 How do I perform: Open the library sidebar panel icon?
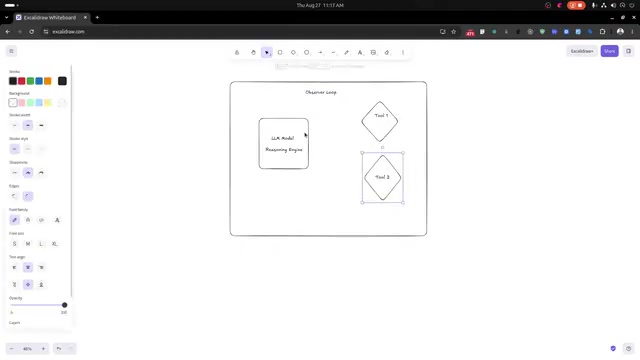click(629, 51)
